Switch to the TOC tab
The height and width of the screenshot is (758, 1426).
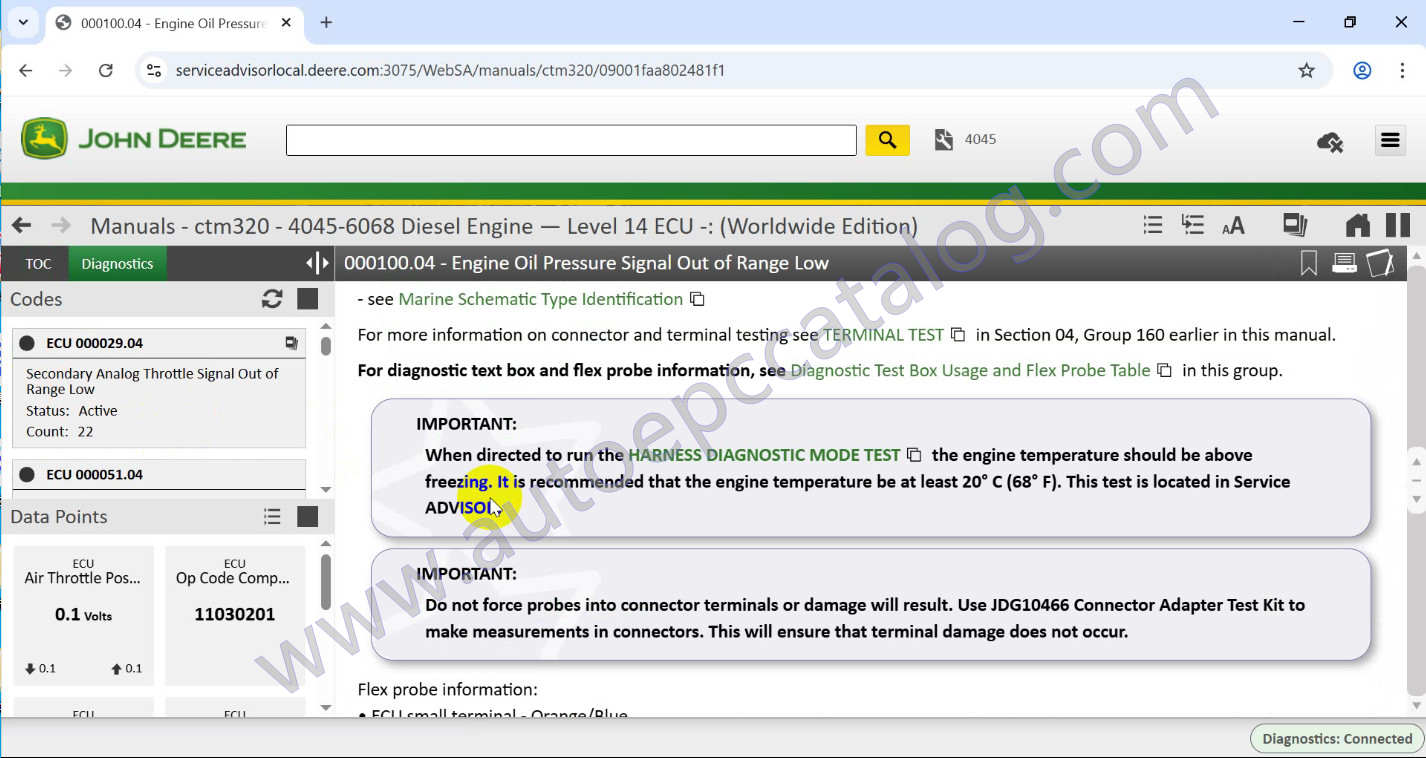tap(37, 263)
